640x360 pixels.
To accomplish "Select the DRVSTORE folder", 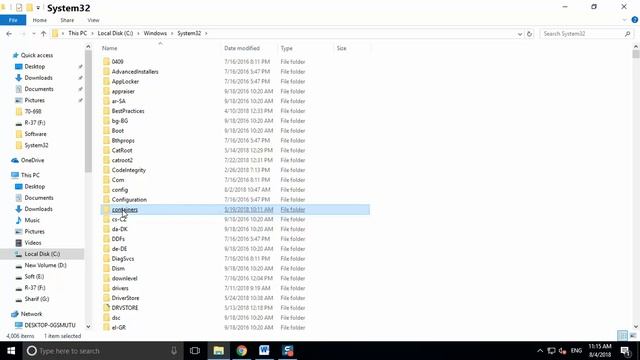I will (124, 308).
